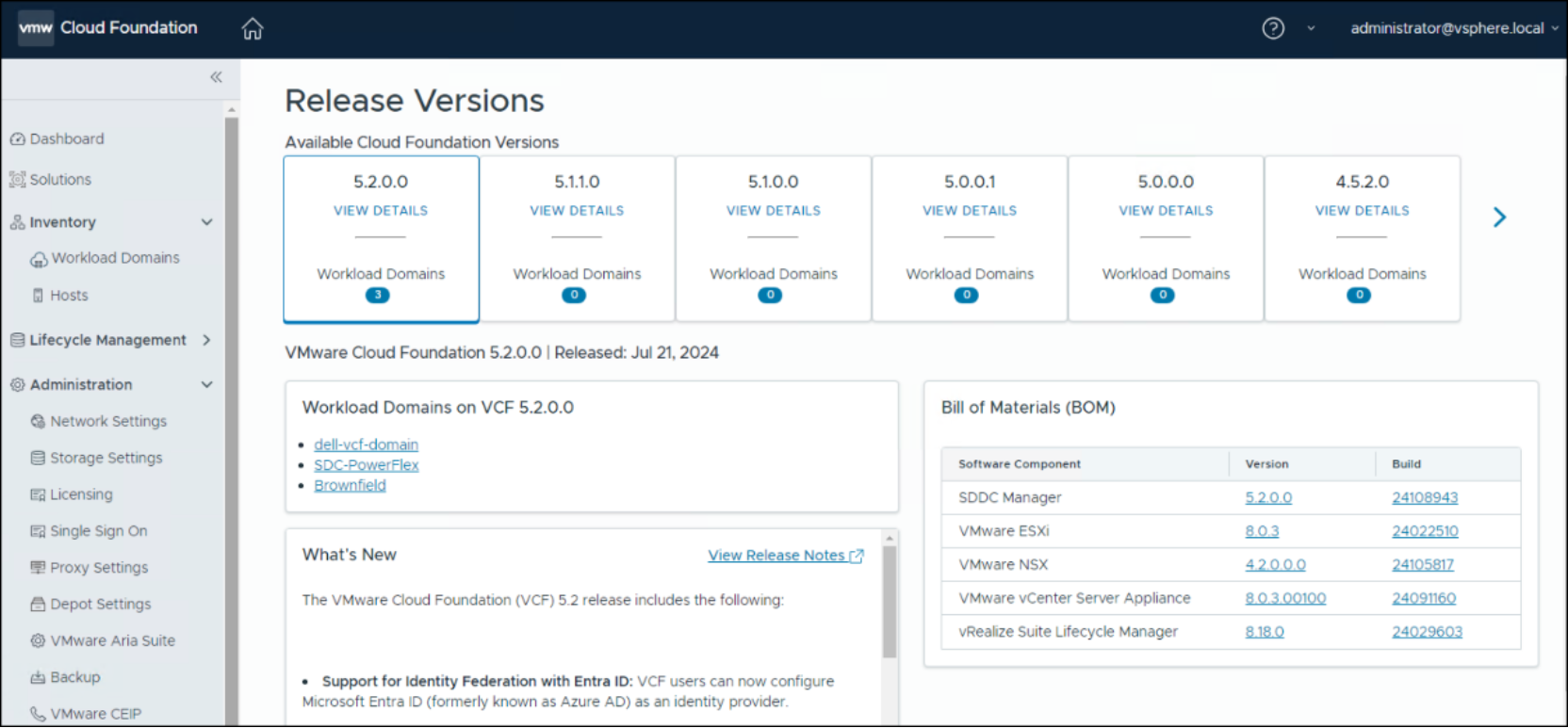View details for version 5.0.0.0
This screenshot has height=728, width=1568.
1166,211
